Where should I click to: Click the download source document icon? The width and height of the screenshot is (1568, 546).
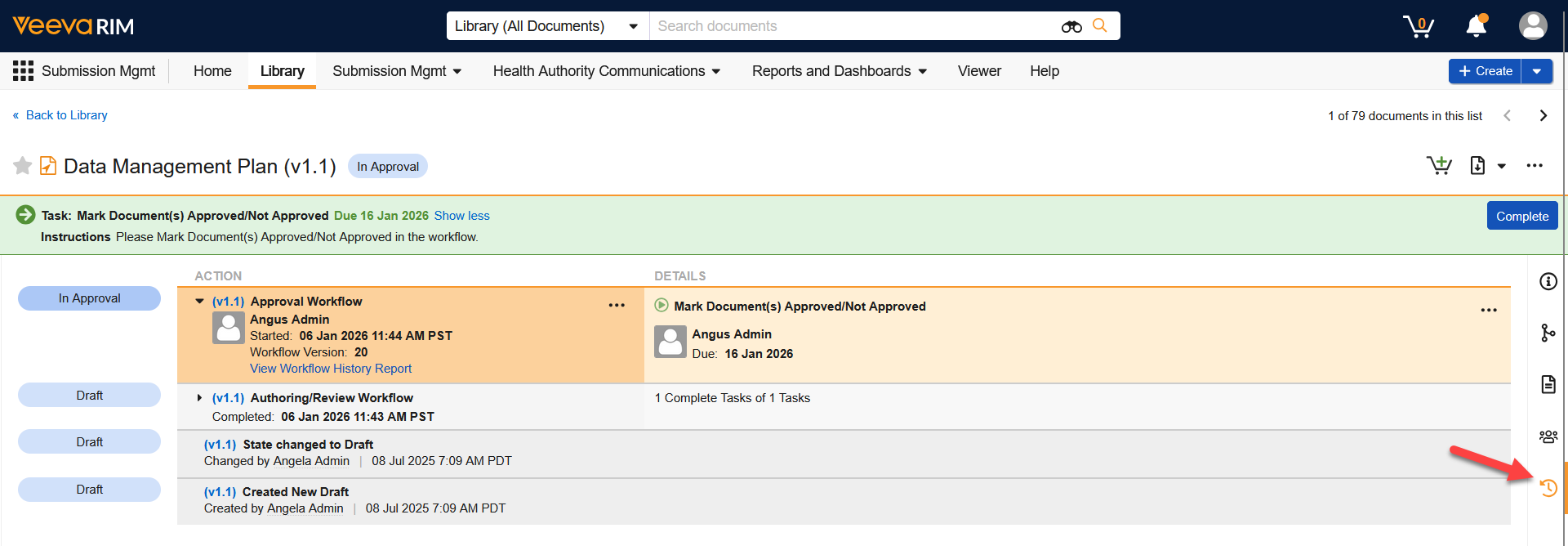pyautogui.click(x=1477, y=166)
